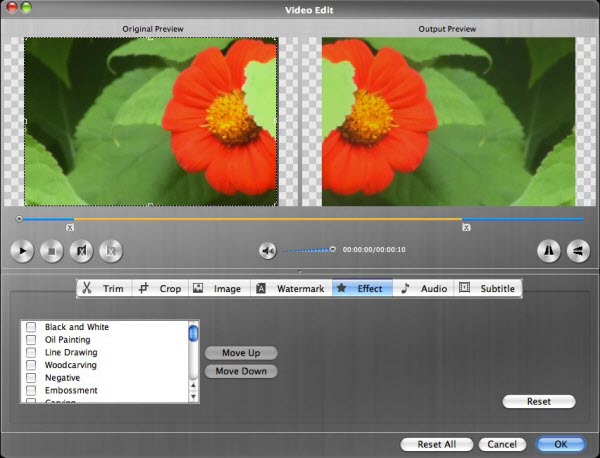Screen dimensions: 600x458
Task: Click the effects list scroll down arrow
Action: [x=193, y=397]
